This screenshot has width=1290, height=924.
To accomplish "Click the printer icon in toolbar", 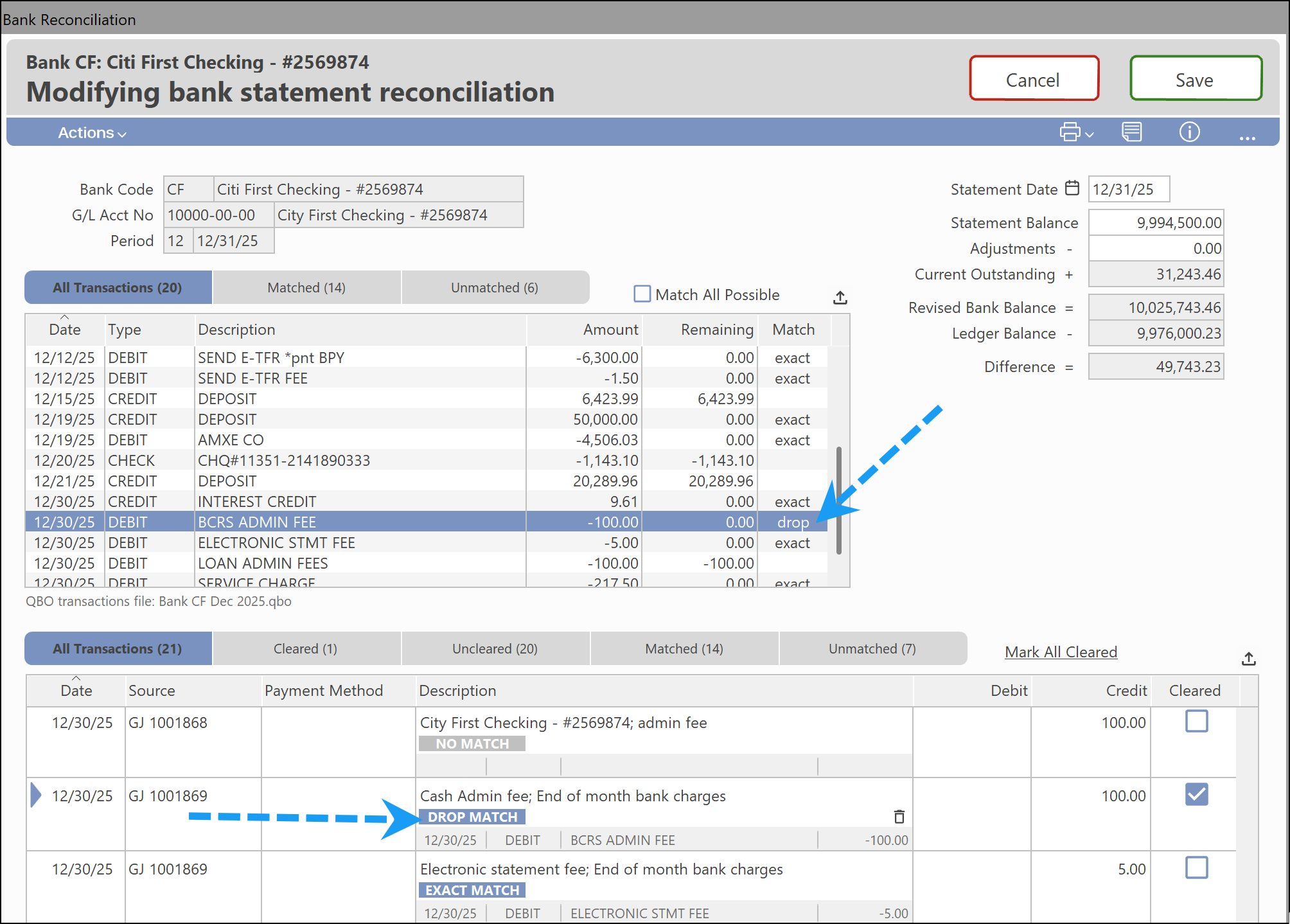I will 1070,132.
